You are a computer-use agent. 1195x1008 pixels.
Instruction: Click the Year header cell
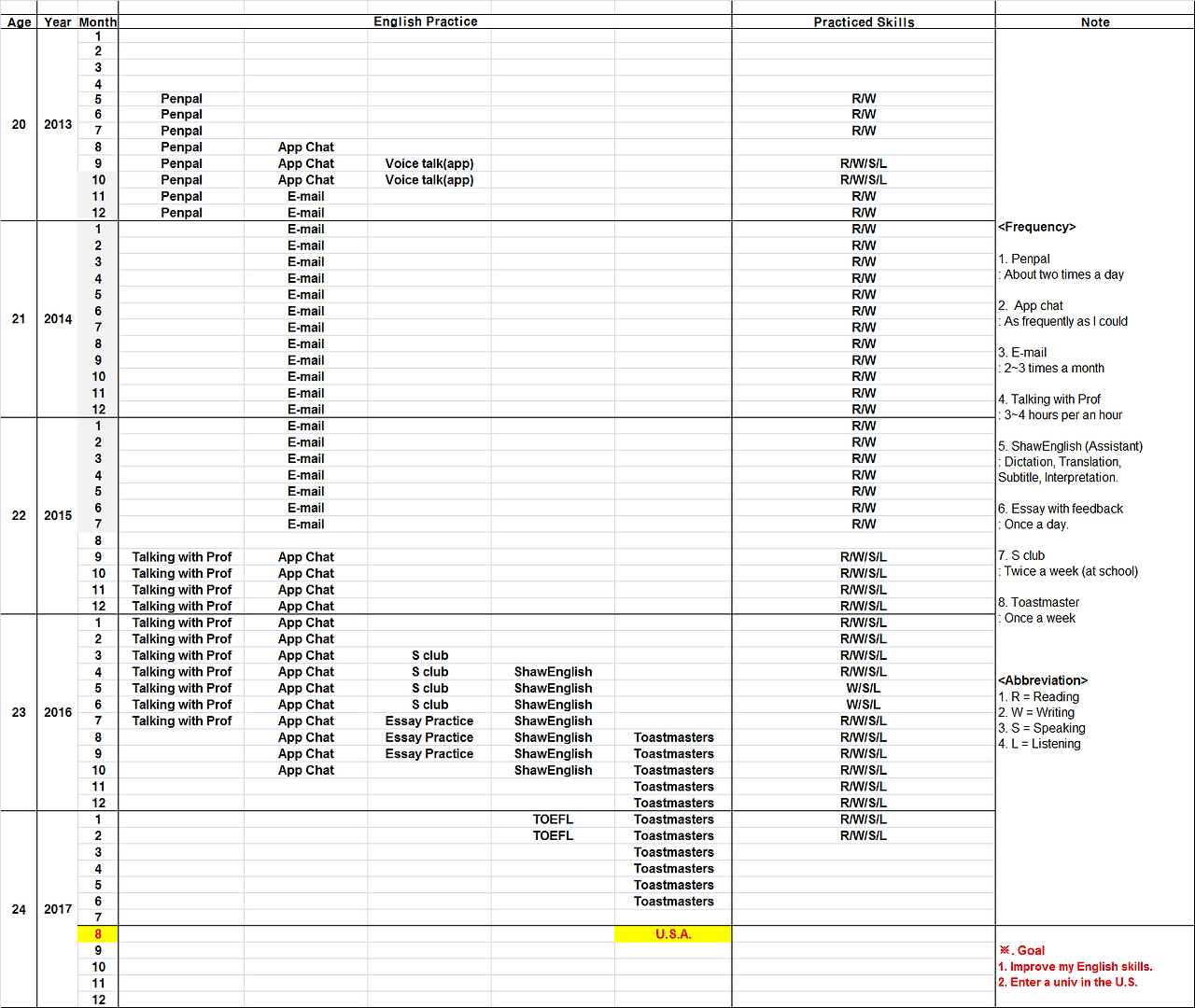(x=58, y=21)
